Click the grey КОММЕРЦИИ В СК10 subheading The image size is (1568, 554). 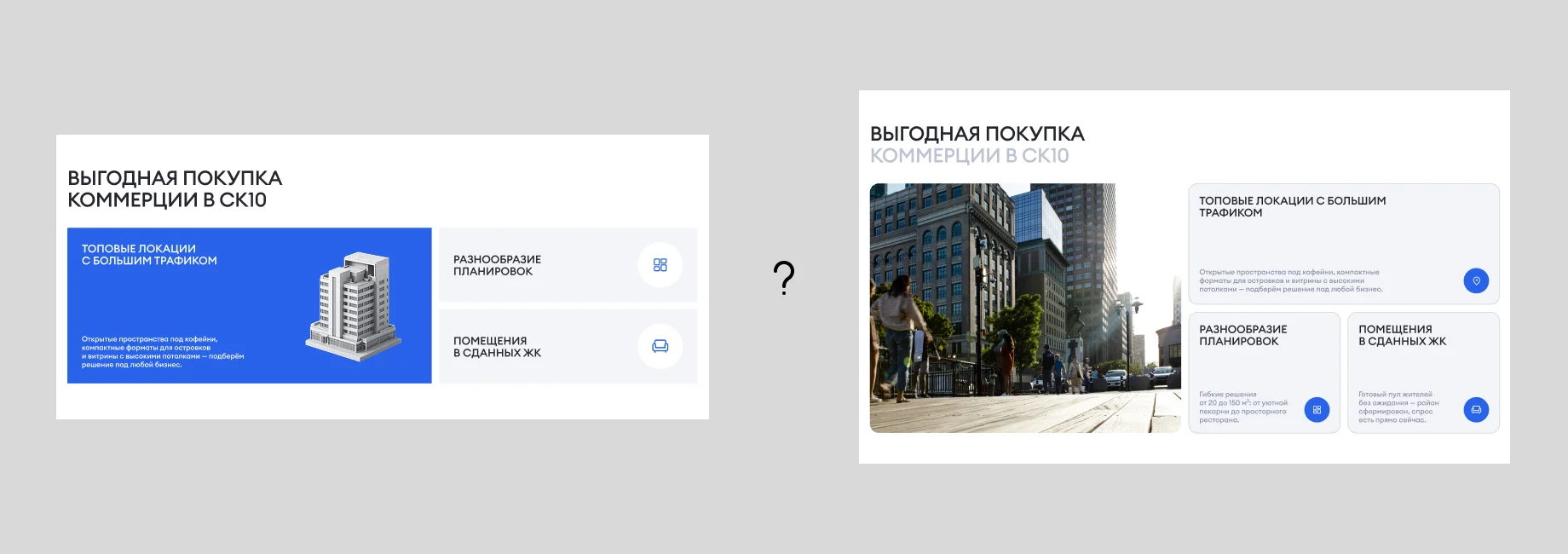pos(969,156)
